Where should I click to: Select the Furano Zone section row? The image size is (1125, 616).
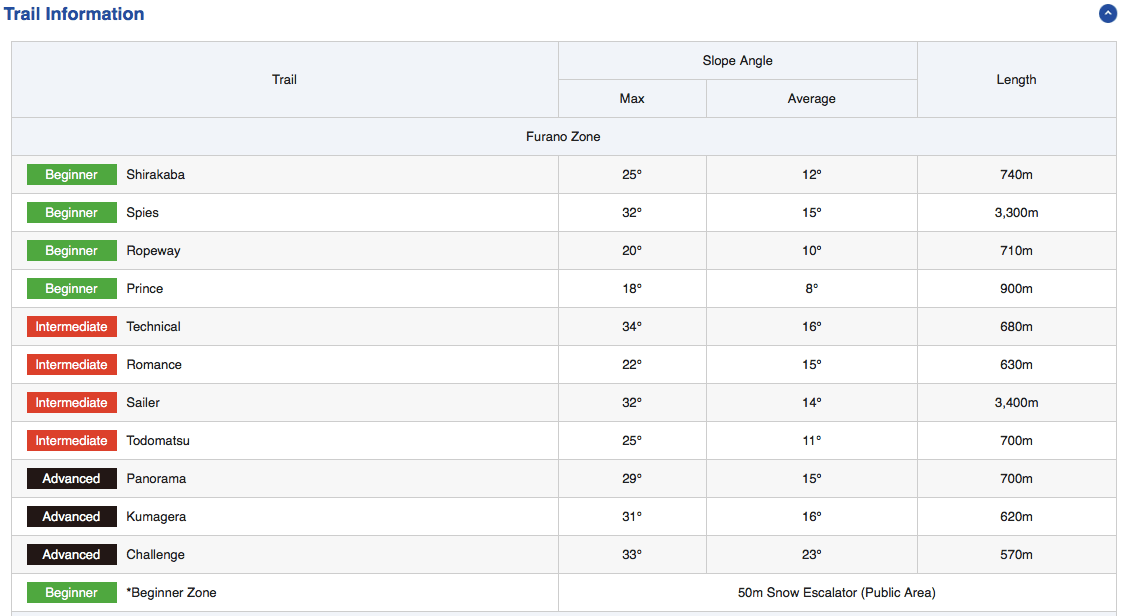point(563,137)
